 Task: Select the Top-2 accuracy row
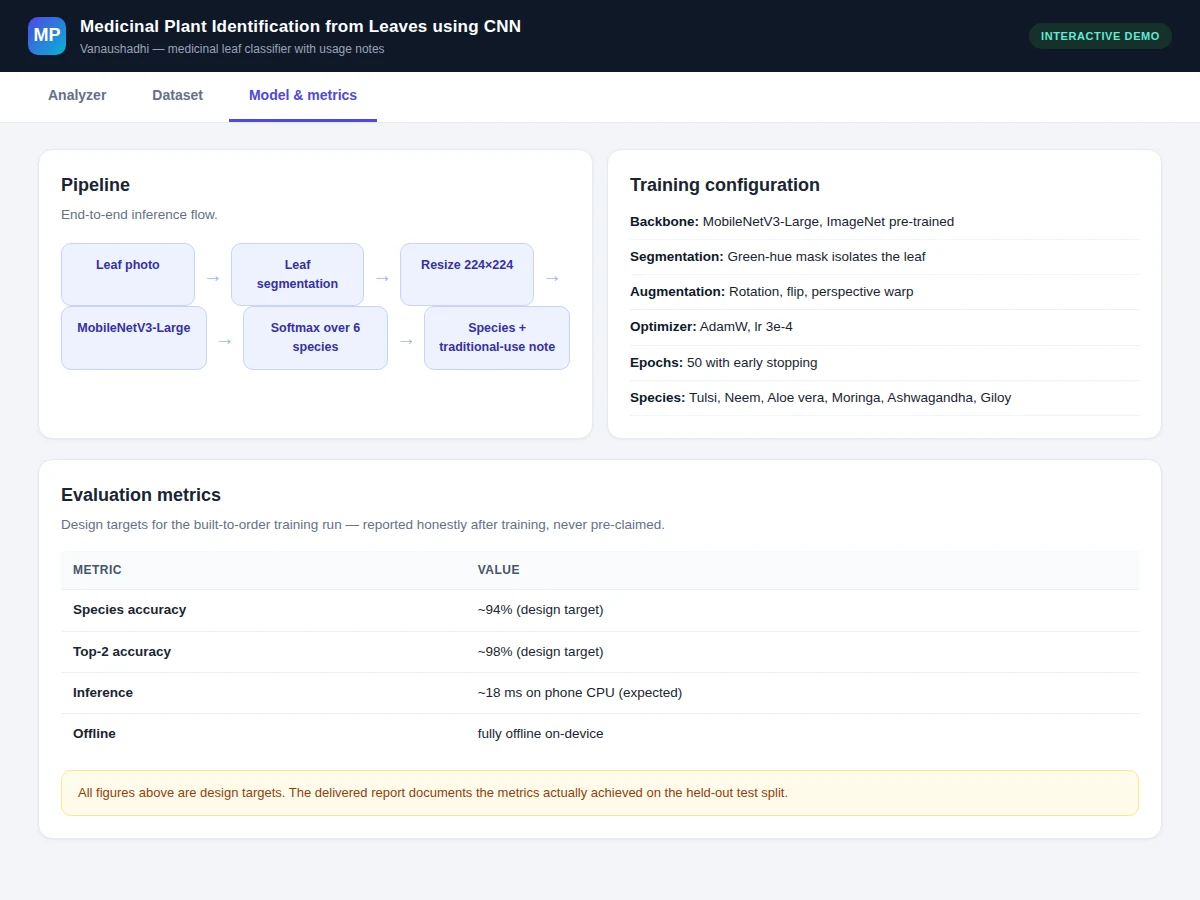coord(600,652)
